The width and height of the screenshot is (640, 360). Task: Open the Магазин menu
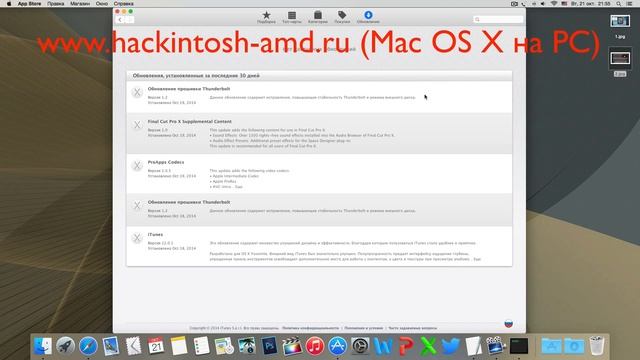[80, 4]
